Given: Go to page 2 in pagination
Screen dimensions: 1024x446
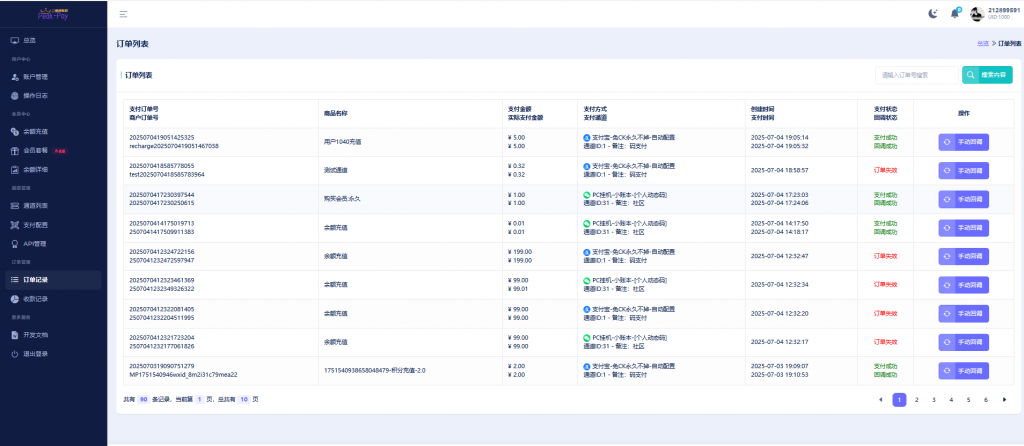Looking at the screenshot, I should click(x=916, y=399).
